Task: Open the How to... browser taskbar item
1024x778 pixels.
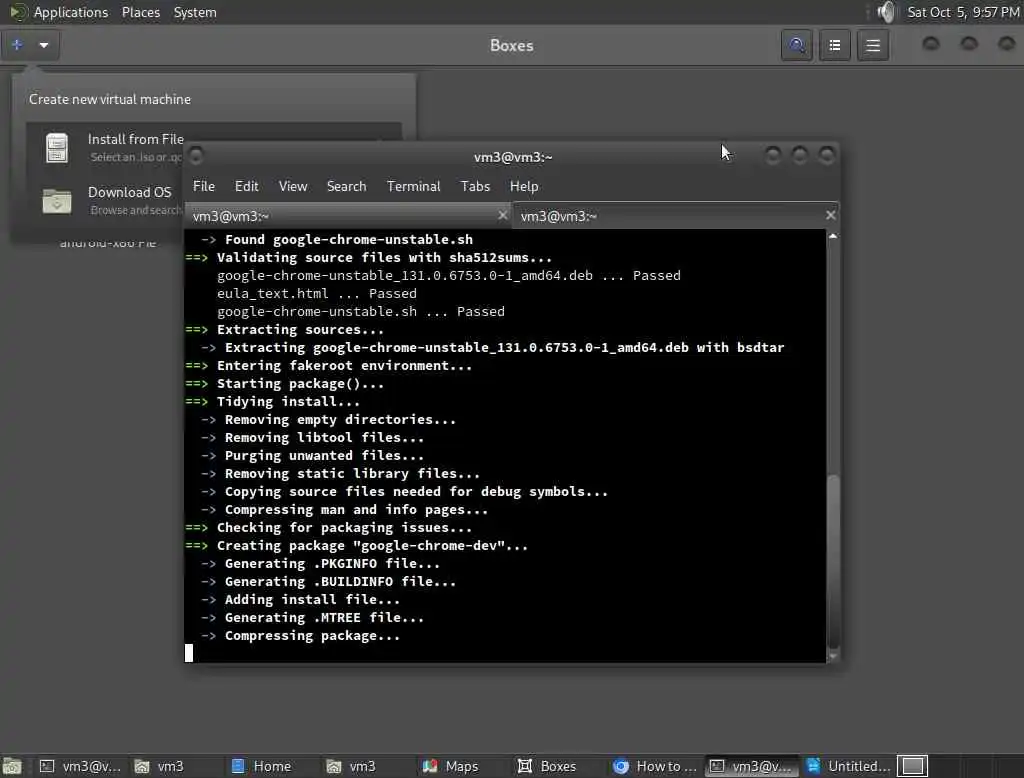Action: (655, 766)
